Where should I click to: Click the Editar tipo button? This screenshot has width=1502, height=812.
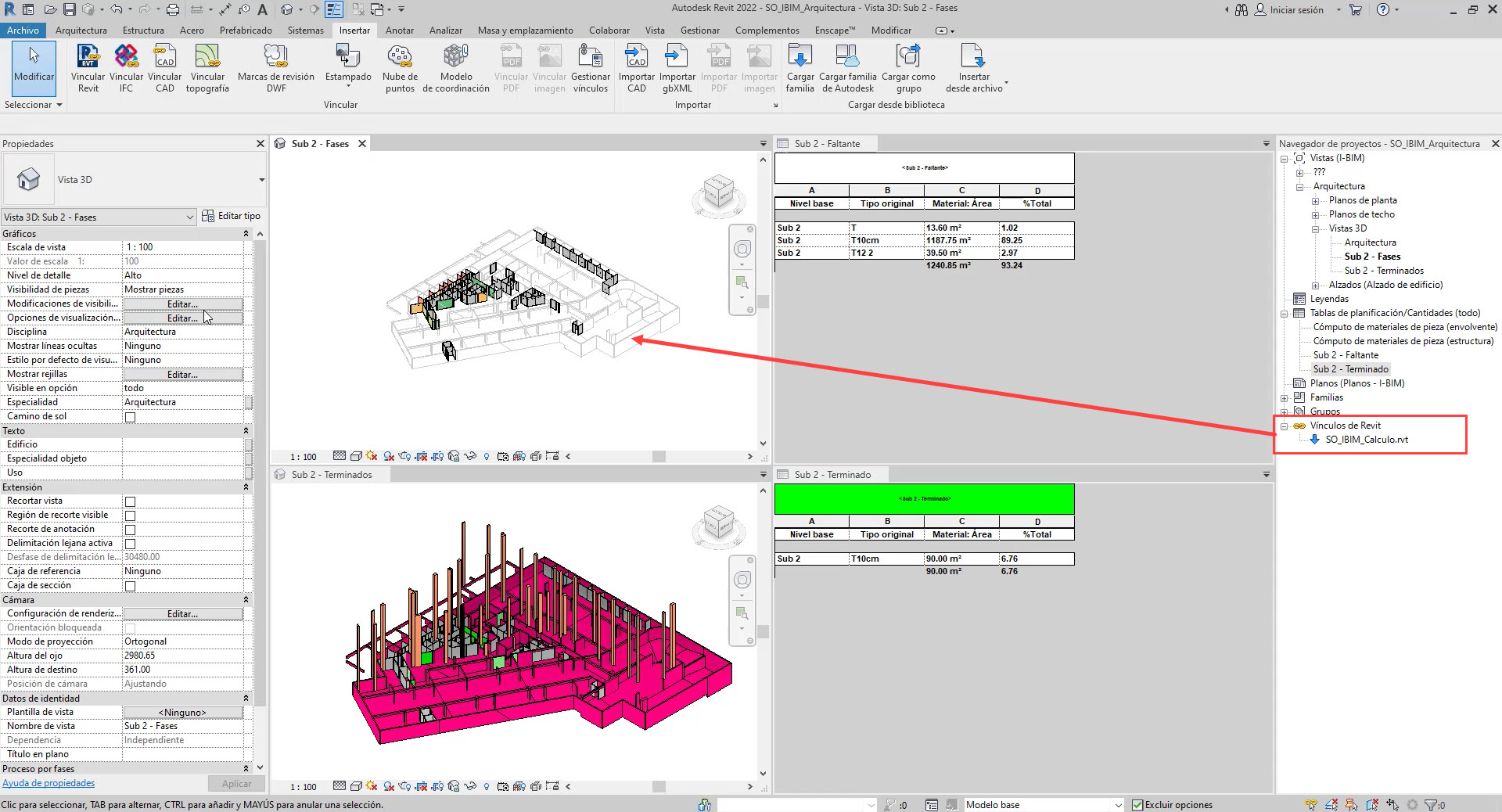click(231, 216)
